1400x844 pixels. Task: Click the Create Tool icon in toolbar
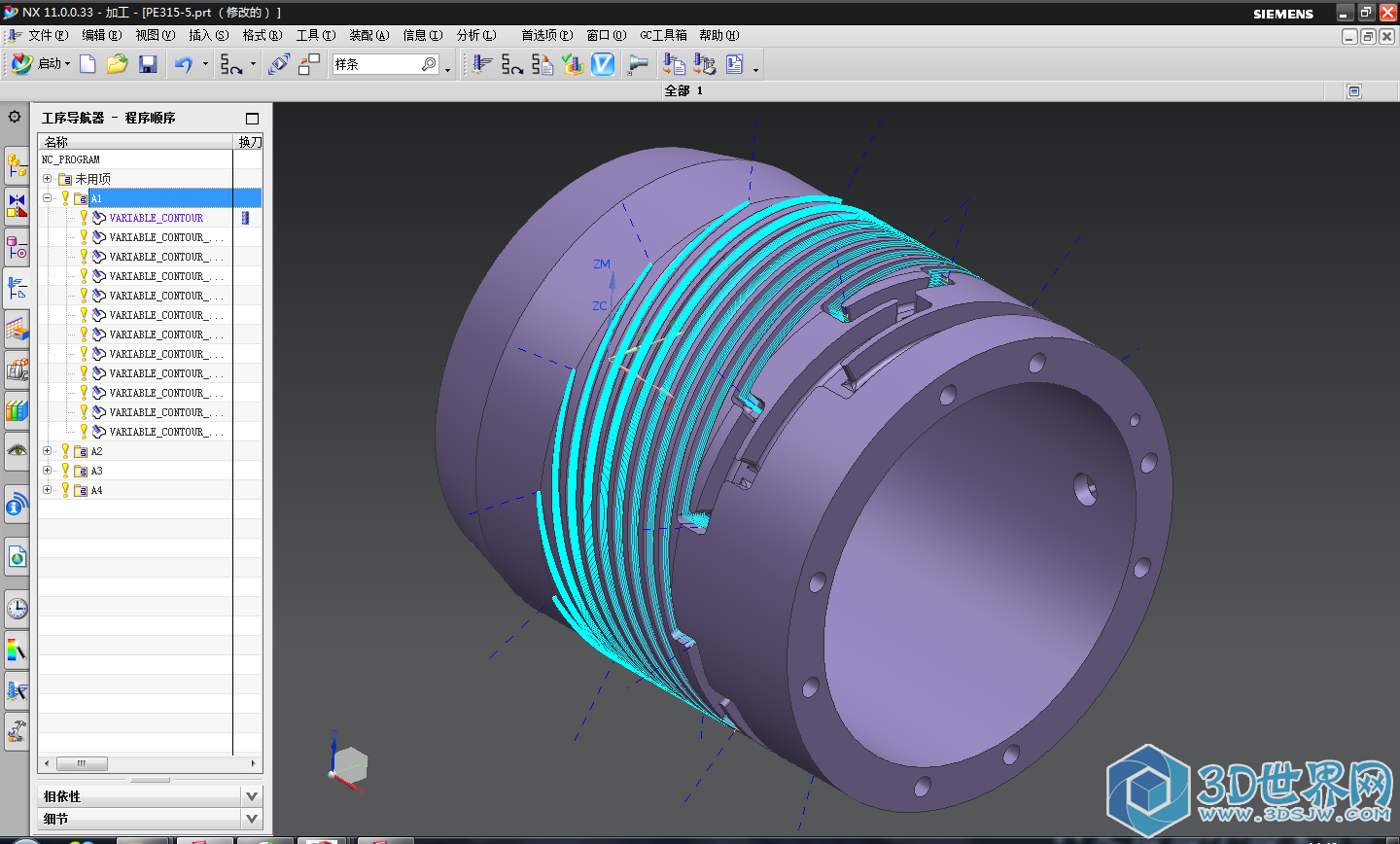click(638, 64)
